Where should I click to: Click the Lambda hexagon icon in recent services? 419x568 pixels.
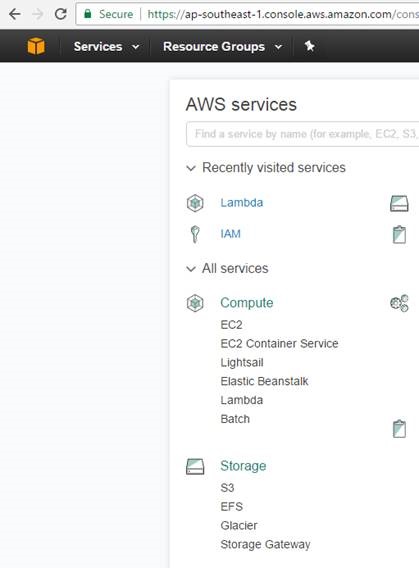195,203
